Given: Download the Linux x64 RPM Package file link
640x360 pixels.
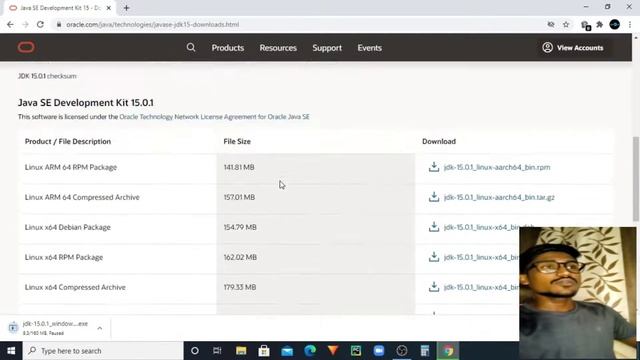Looking at the screenshot, I should 482,257.
